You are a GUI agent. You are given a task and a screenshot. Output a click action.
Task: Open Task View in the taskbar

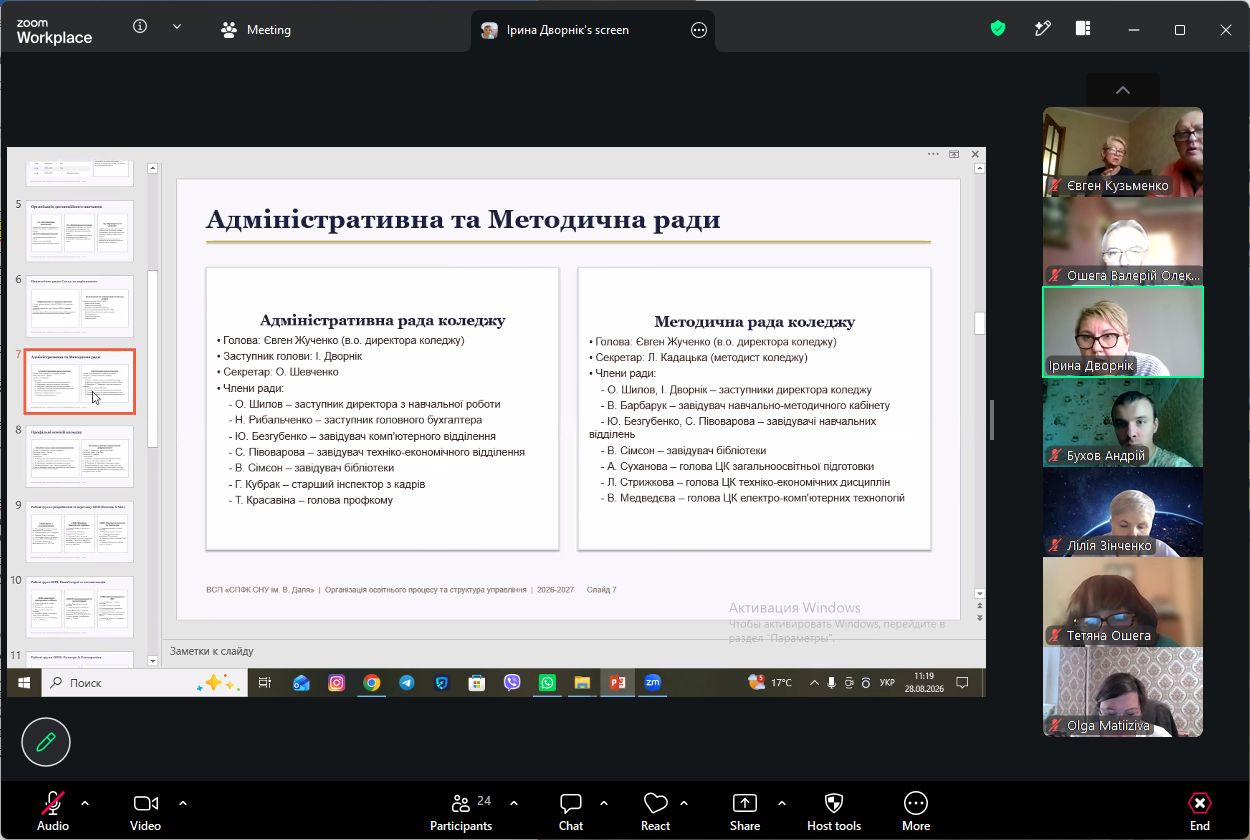(264, 682)
